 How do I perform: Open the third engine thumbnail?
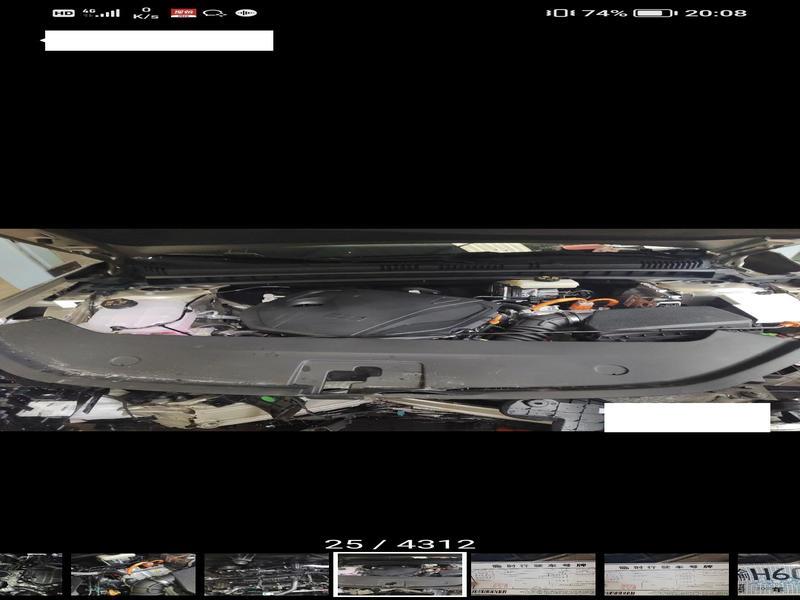point(267,575)
